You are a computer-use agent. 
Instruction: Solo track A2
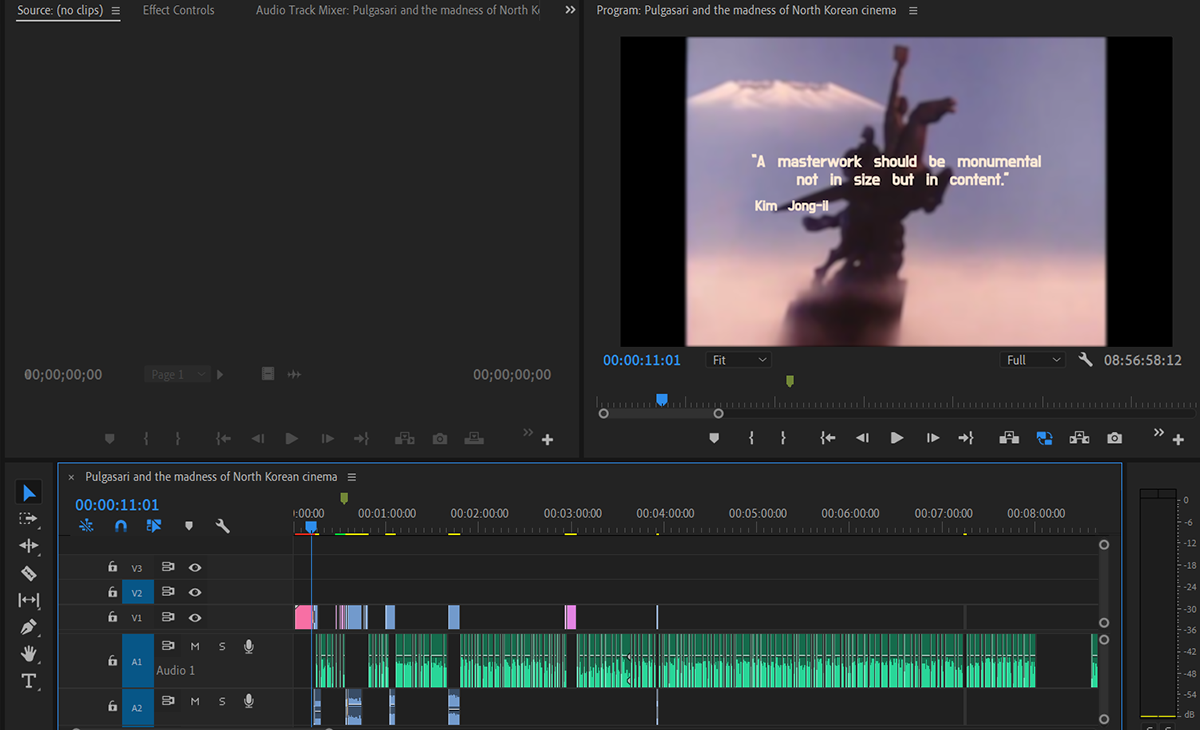click(x=222, y=701)
